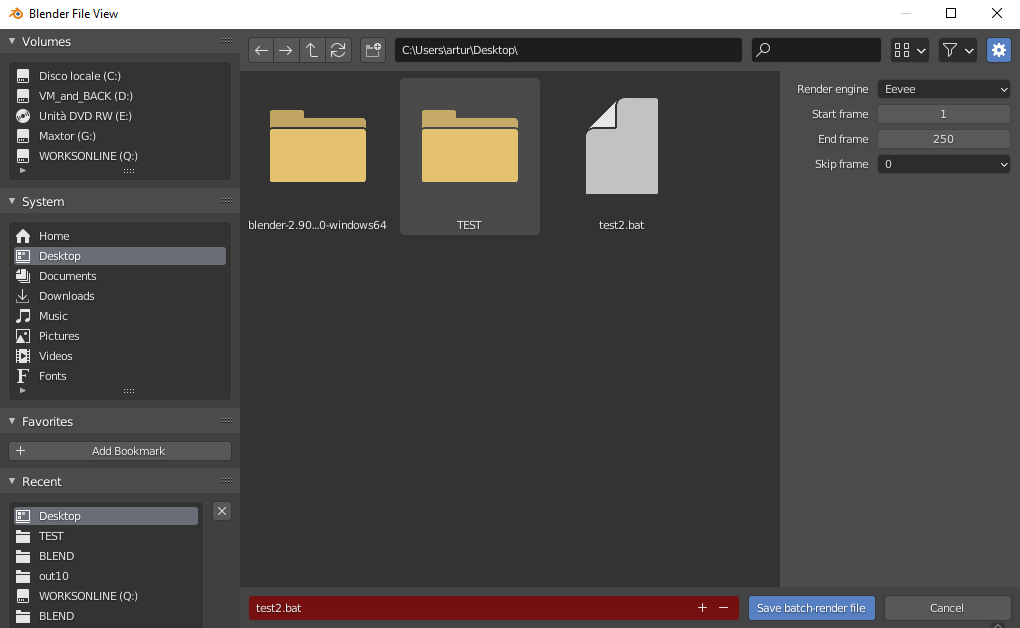Go forward to next folder
Screen dimensions: 1020x628
point(286,50)
